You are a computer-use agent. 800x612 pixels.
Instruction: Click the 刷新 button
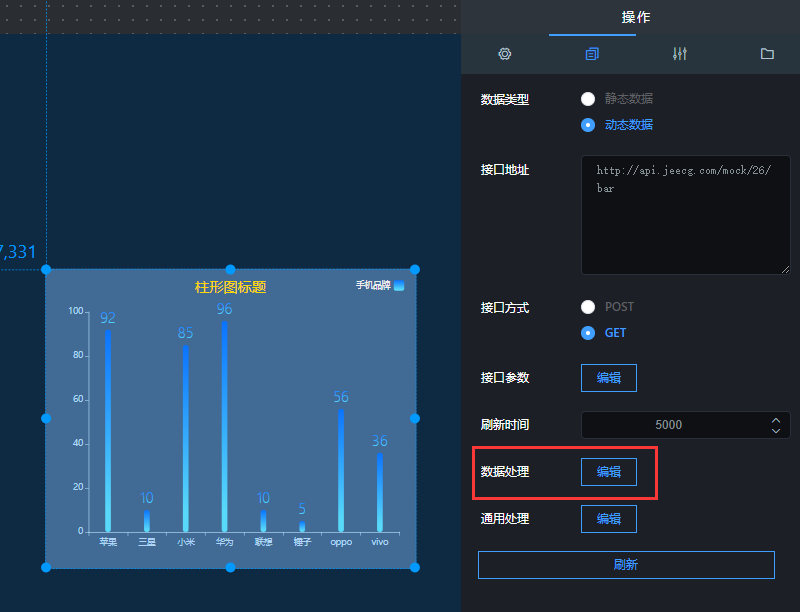(626, 565)
